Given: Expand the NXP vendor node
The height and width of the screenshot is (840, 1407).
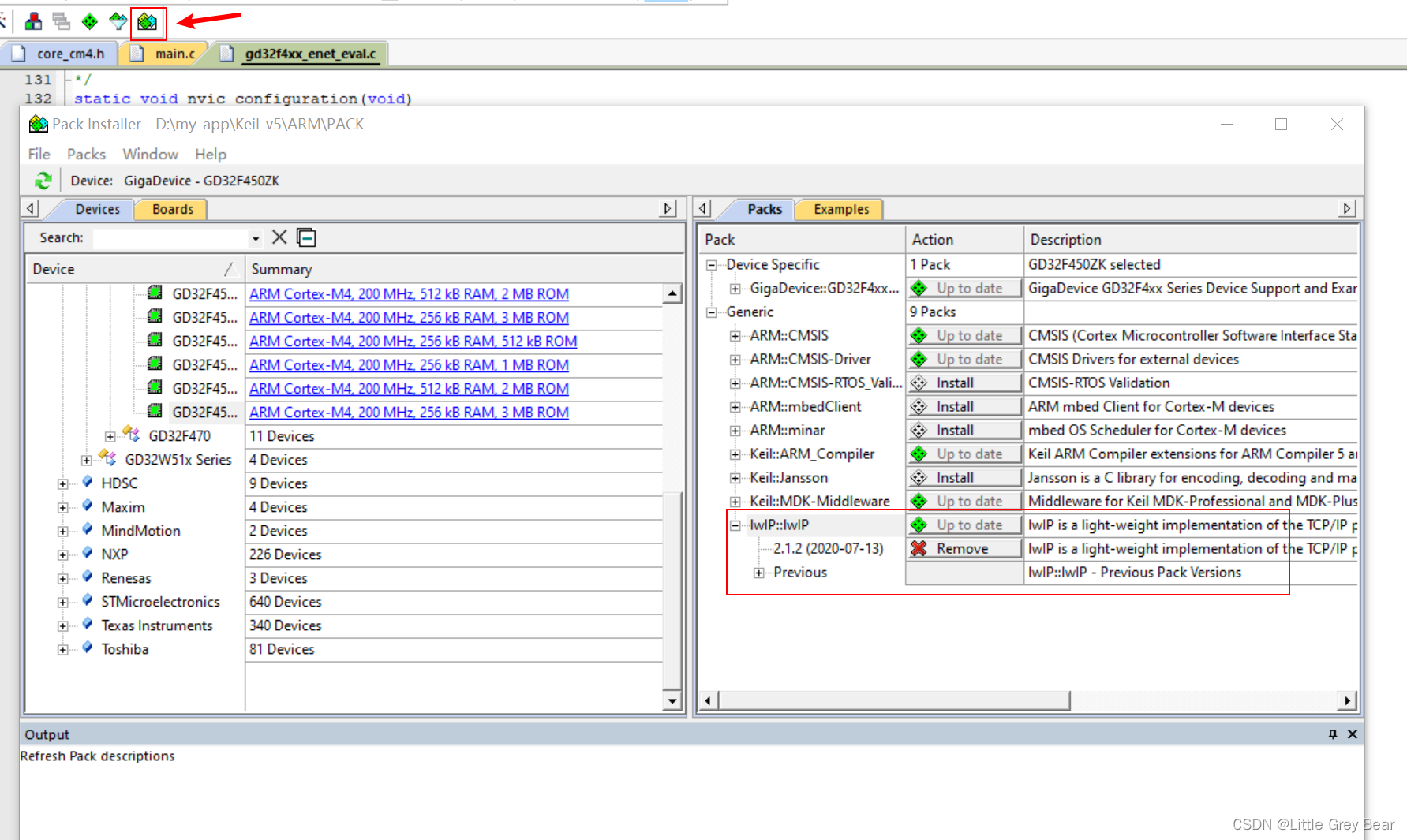Looking at the screenshot, I should click(x=63, y=554).
